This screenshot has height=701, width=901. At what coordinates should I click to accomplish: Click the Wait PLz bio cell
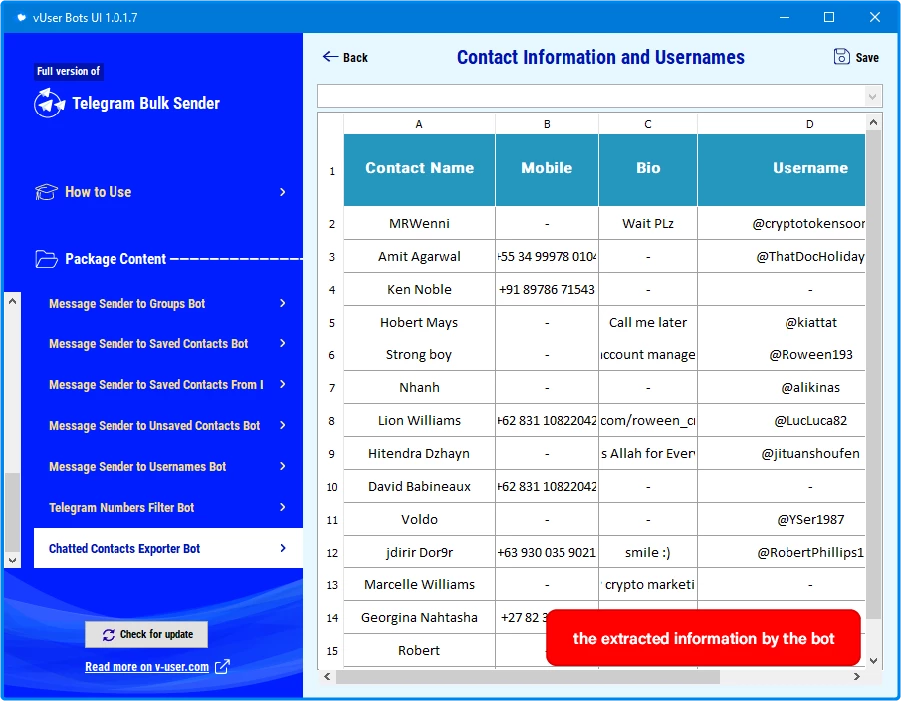point(648,224)
